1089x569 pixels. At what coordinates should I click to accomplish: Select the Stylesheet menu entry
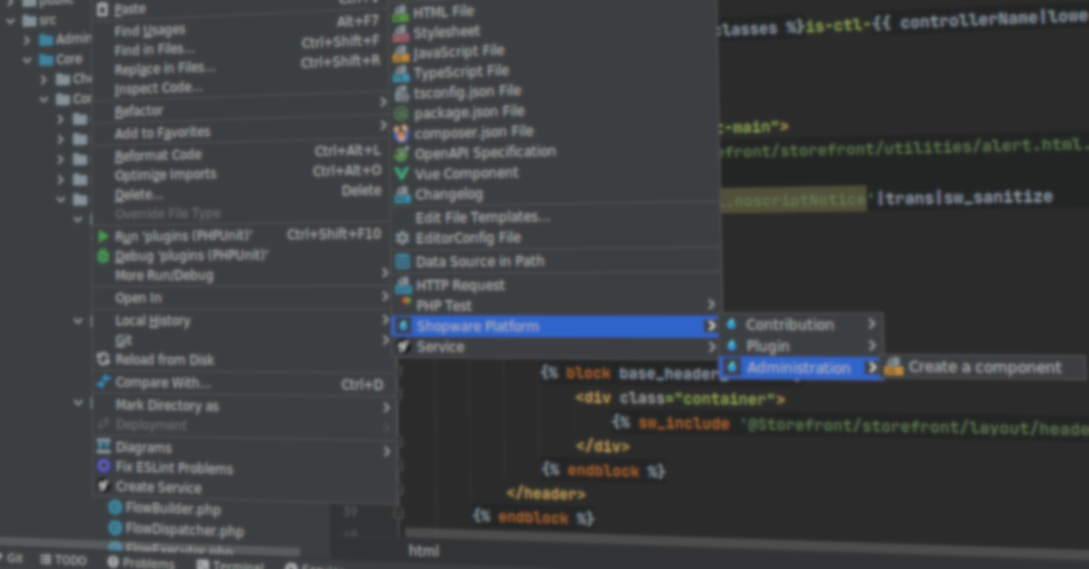click(x=446, y=32)
